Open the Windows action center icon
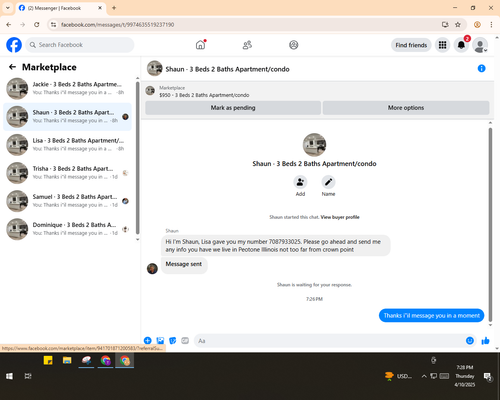 click(488, 376)
